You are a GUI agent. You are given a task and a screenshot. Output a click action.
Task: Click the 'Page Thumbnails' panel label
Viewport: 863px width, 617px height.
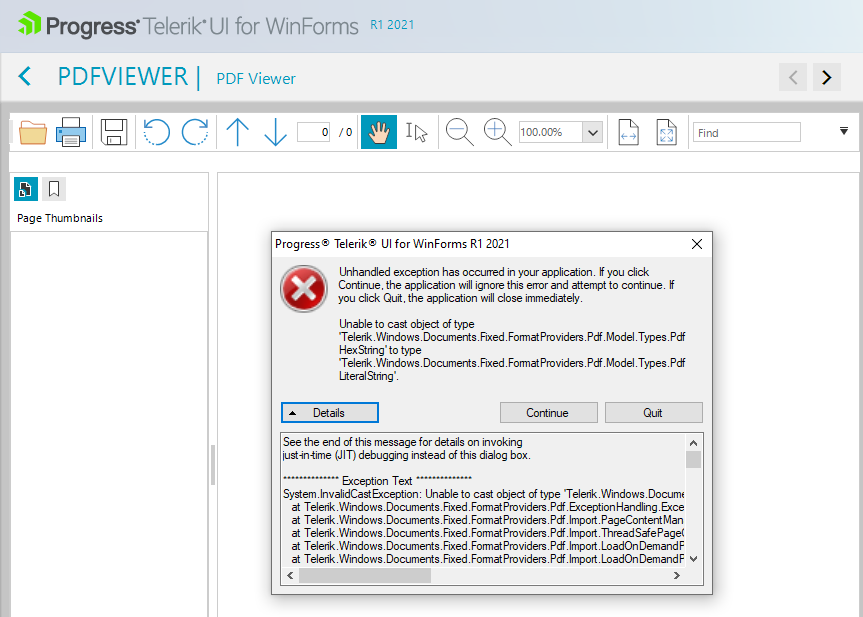[x=60, y=218]
